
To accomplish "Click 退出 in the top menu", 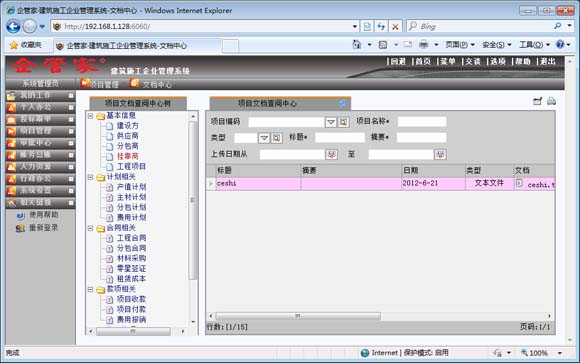I will (x=548, y=61).
